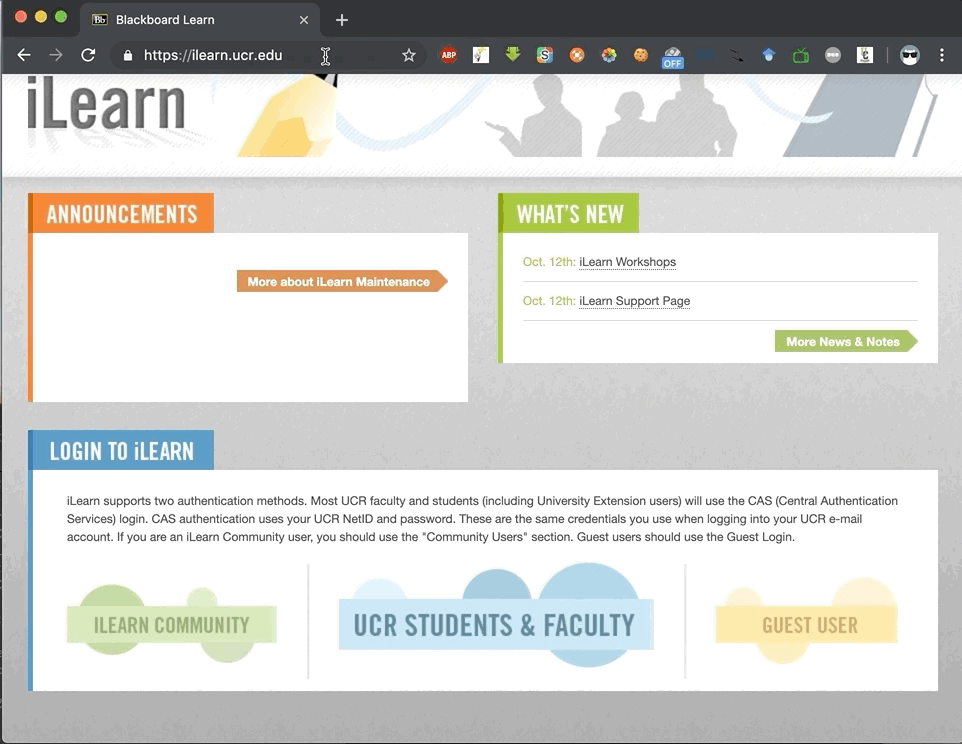Click the Login to iLearn heading

(x=121, y=451)
